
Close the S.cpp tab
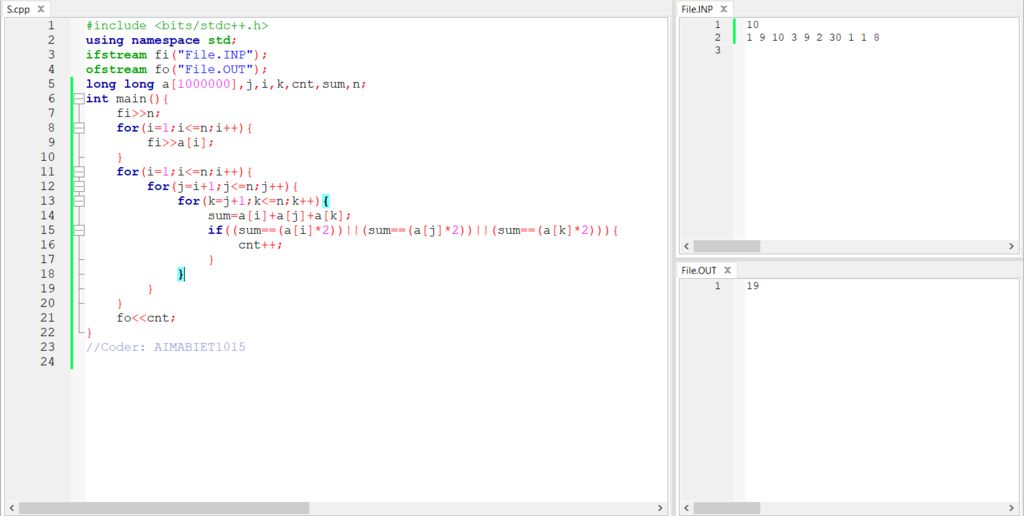click(x=40, y=9)
